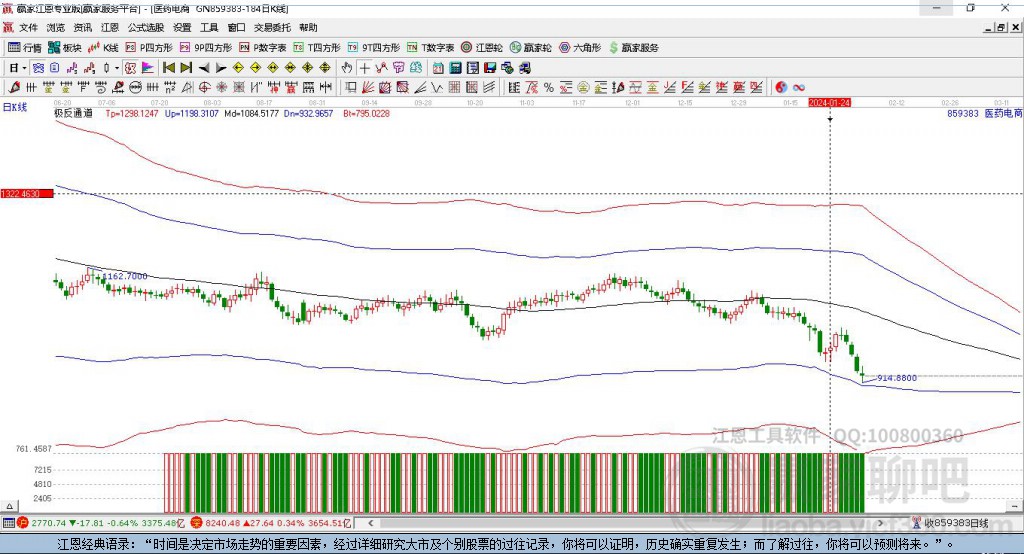Click the calculator icon in the toolbar
The height and width of the screenshot is (554, 1024).
pos(455,68)
